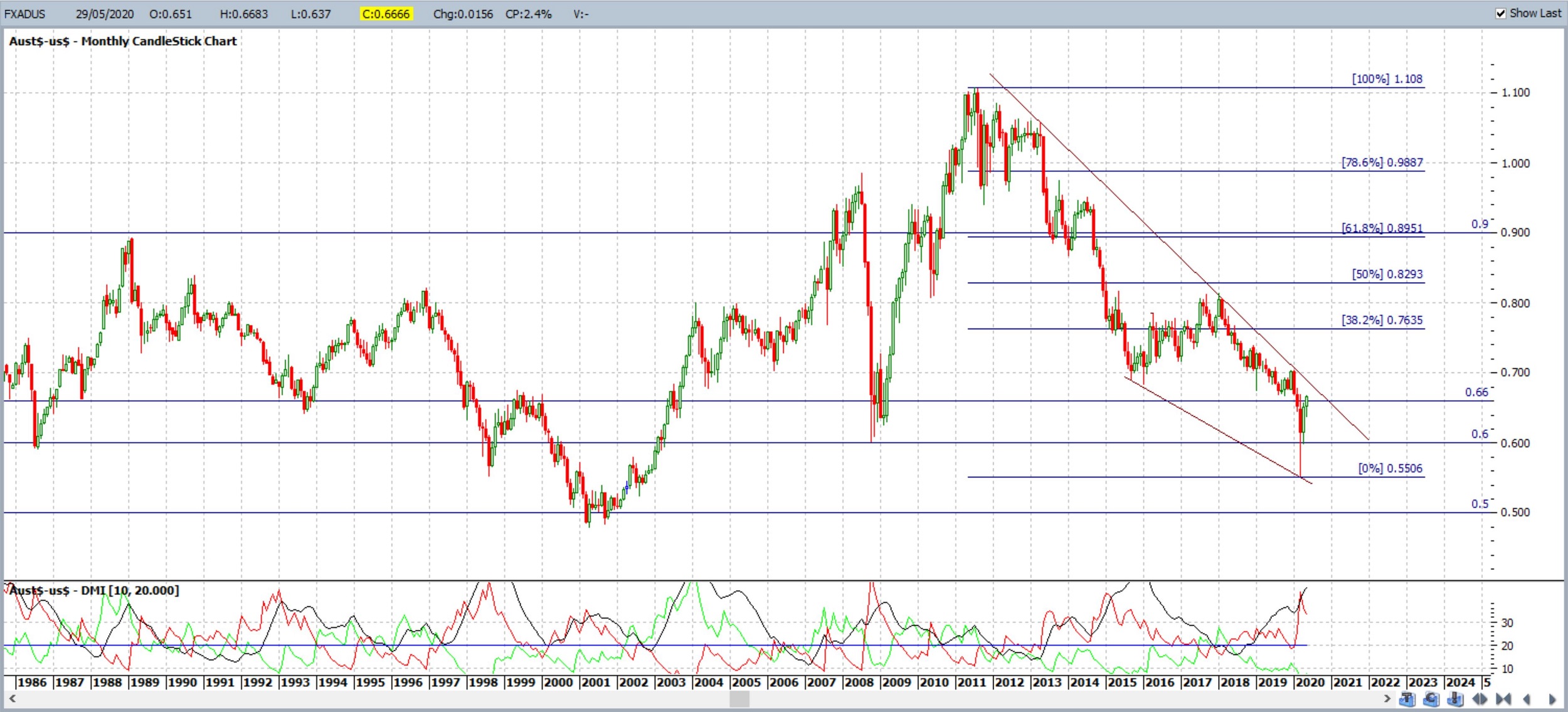This screenshot has width=1568, height=712.
Task: Click the date 29/05/2020 in header
Action: (x=105, y=14)
